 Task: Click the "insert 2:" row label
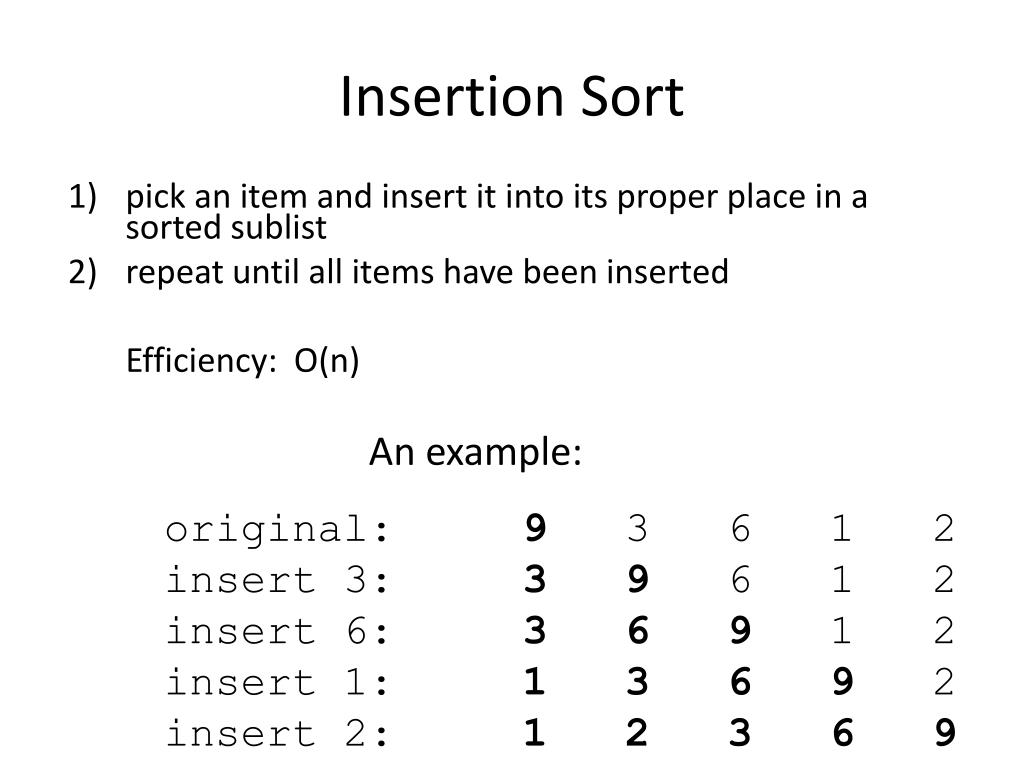click(x=278, y=733)
